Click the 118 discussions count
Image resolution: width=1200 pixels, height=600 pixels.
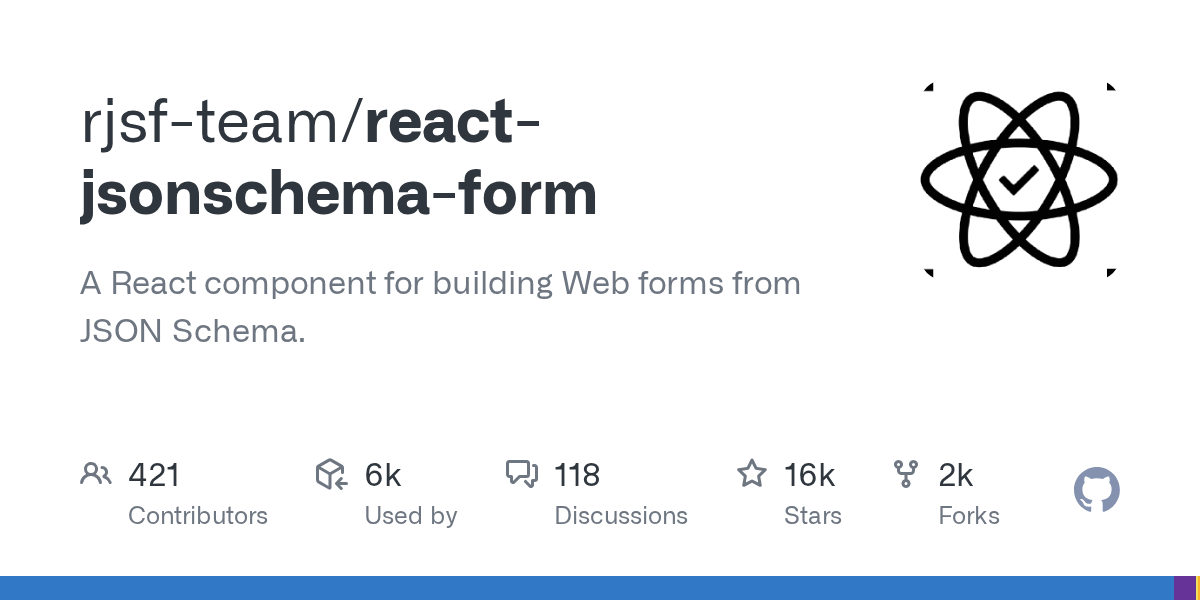click(577, 474)
